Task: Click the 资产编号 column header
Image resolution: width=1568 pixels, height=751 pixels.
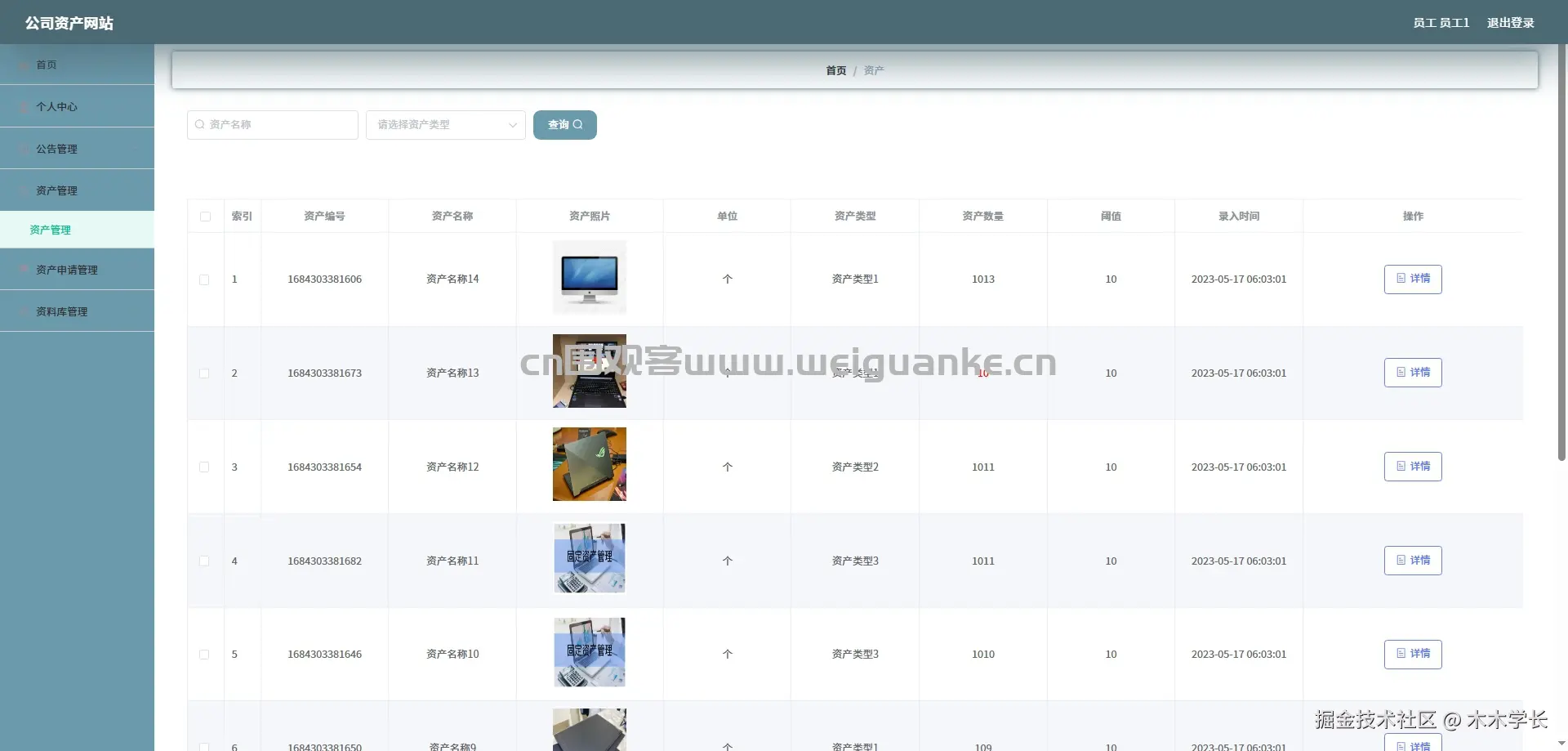Action: [x=324, y=217]
